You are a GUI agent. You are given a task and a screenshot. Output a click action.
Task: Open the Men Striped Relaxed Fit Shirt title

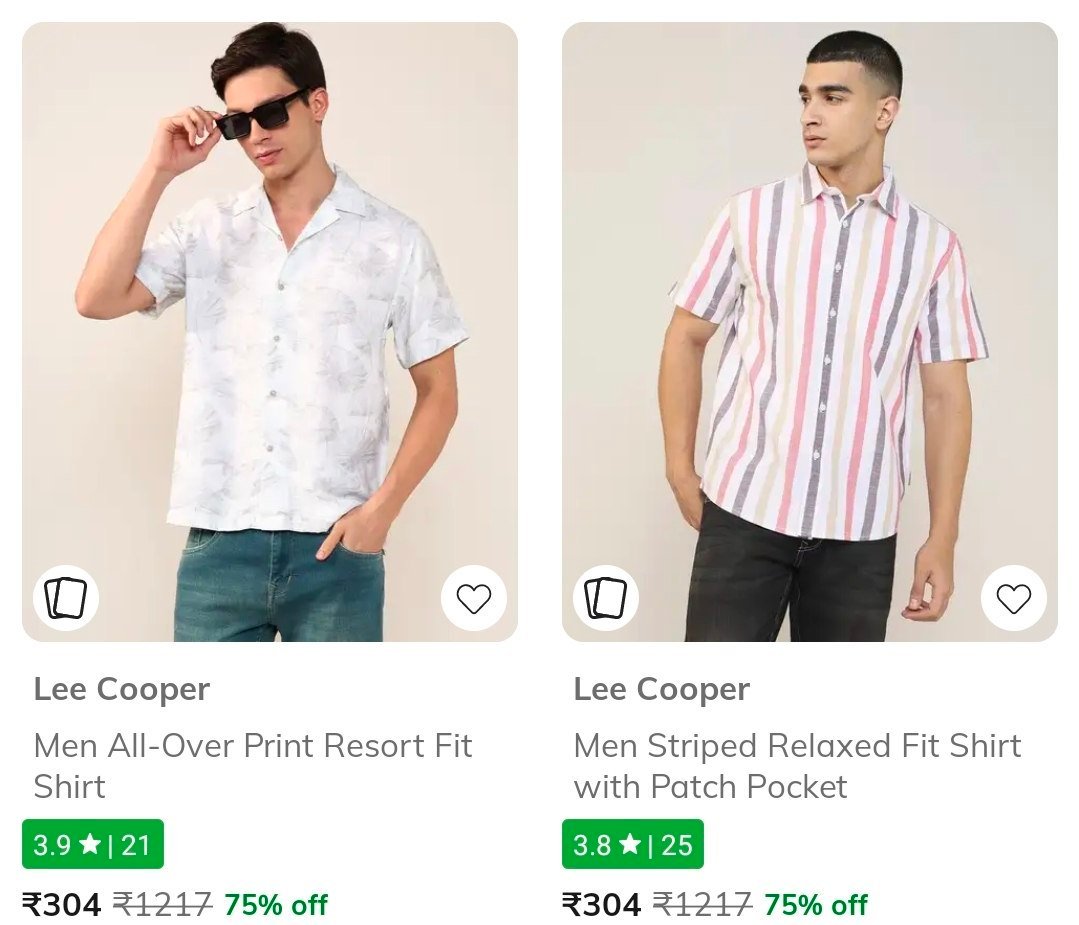click(796, 765)
